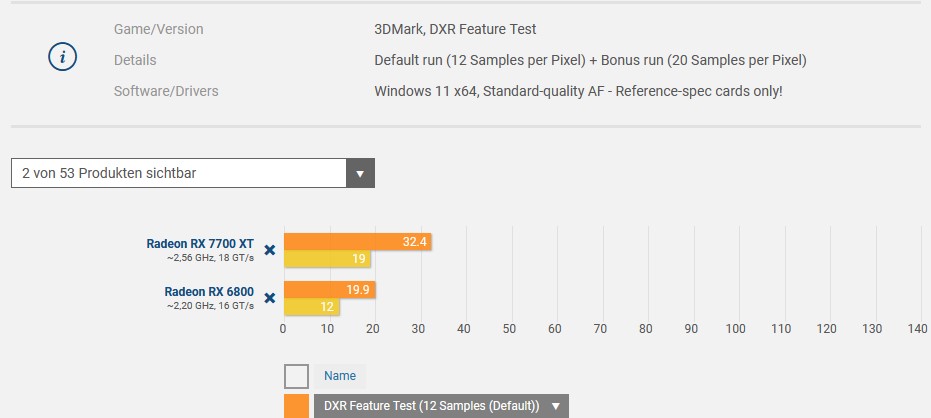Select the orange 32.4 bar for RX 7700 XT
The image size is (931, 418).
point(357,242)
